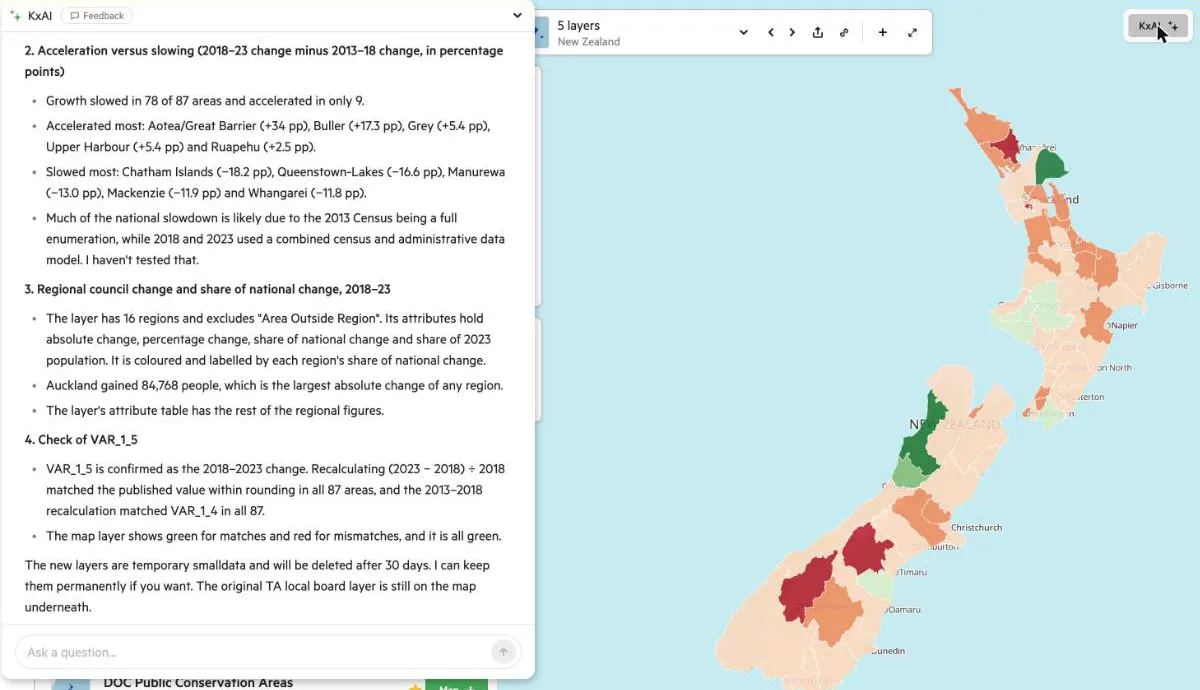Click heading '3. Regional council change and share'
This screenshot has width=1200, height=690.
point(207,289)
